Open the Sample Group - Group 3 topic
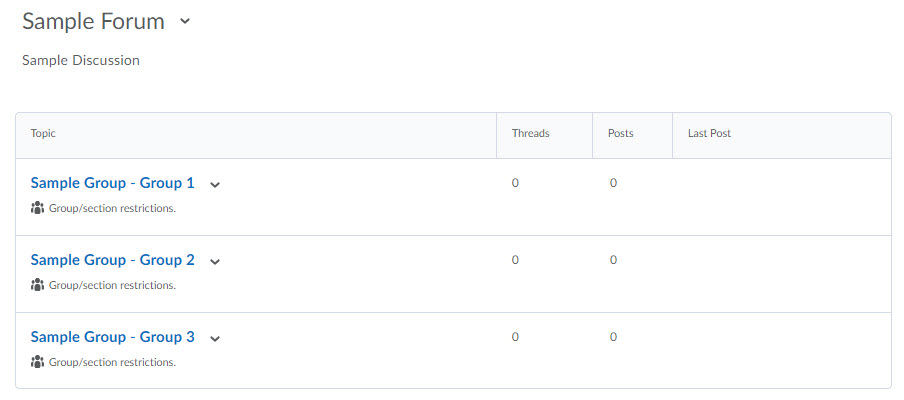The width and height of the screenshot is (904, 400). [113, 337]
